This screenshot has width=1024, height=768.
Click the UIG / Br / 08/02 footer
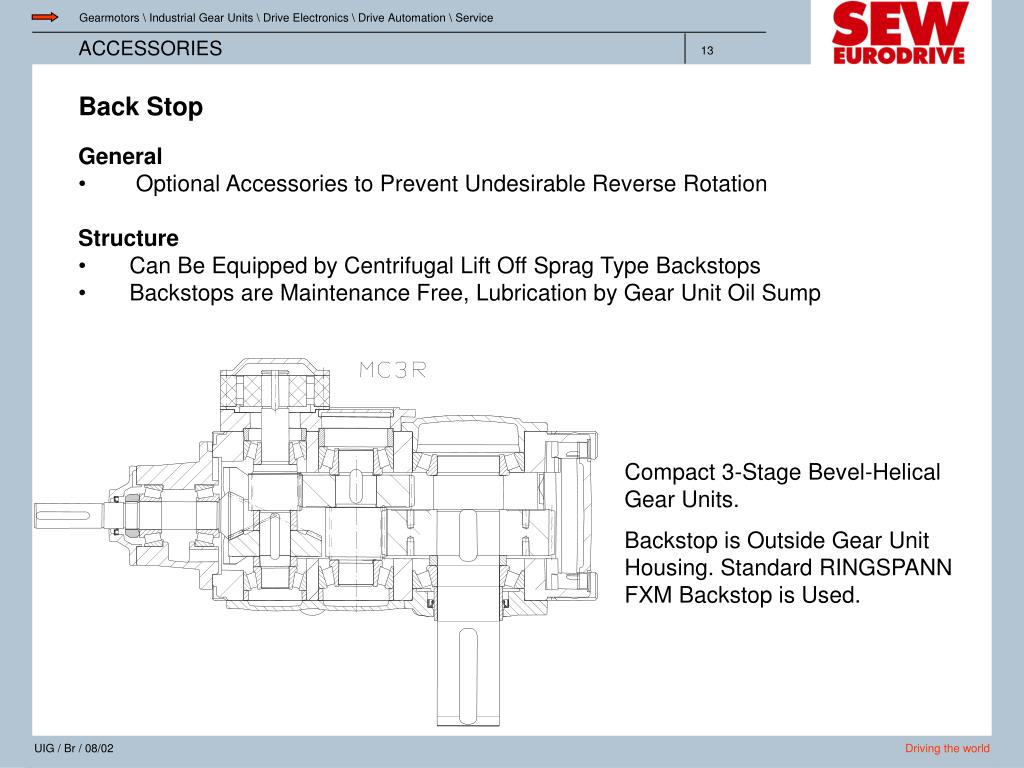coord(74,748)
